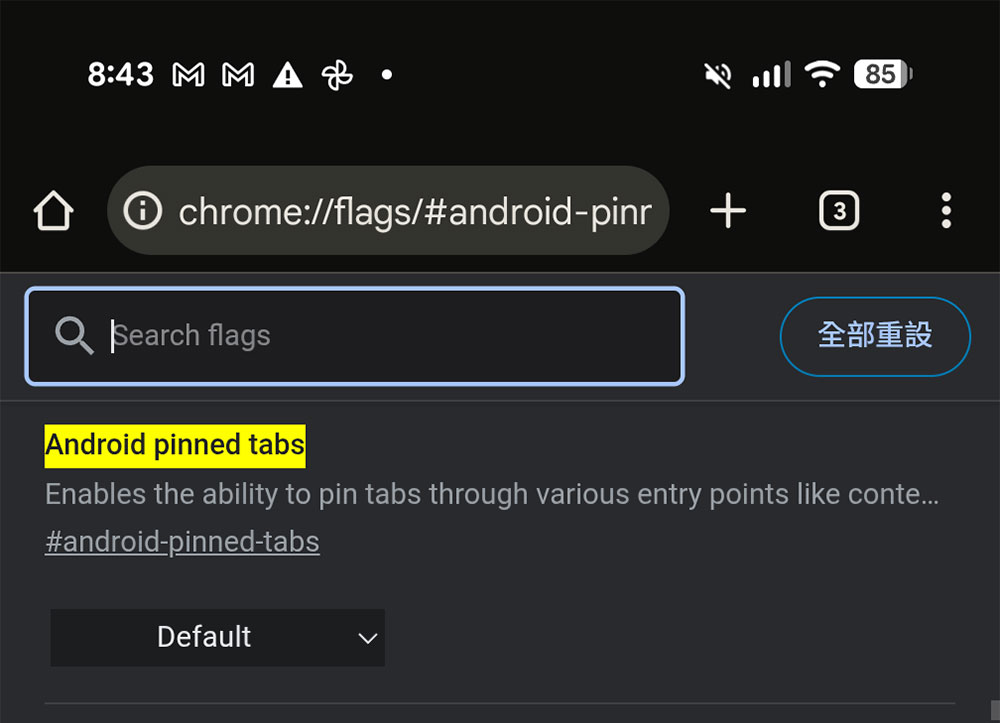
Task: Expand the chevron next to Default
Action: 367,637
